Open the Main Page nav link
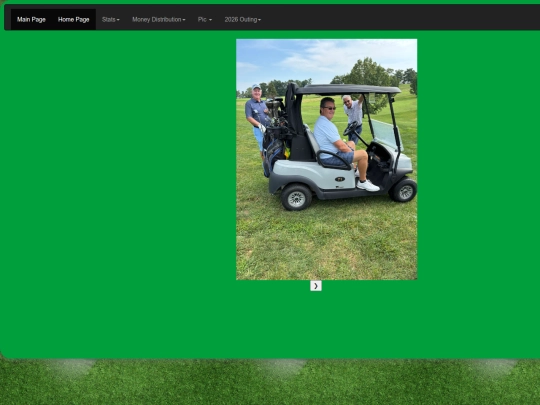 tap(31, 20)
